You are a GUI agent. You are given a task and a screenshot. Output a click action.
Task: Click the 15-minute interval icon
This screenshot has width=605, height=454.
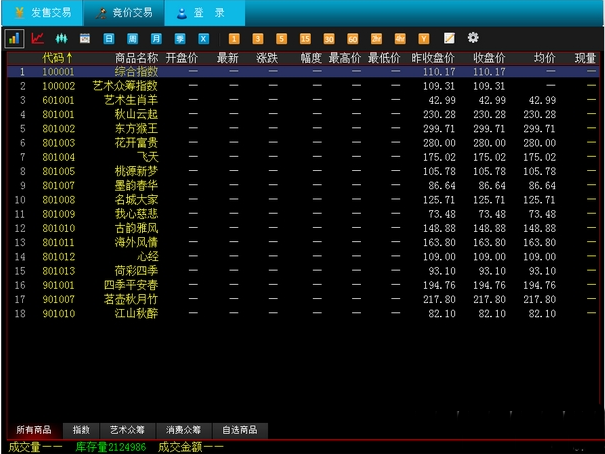(304, 38)
